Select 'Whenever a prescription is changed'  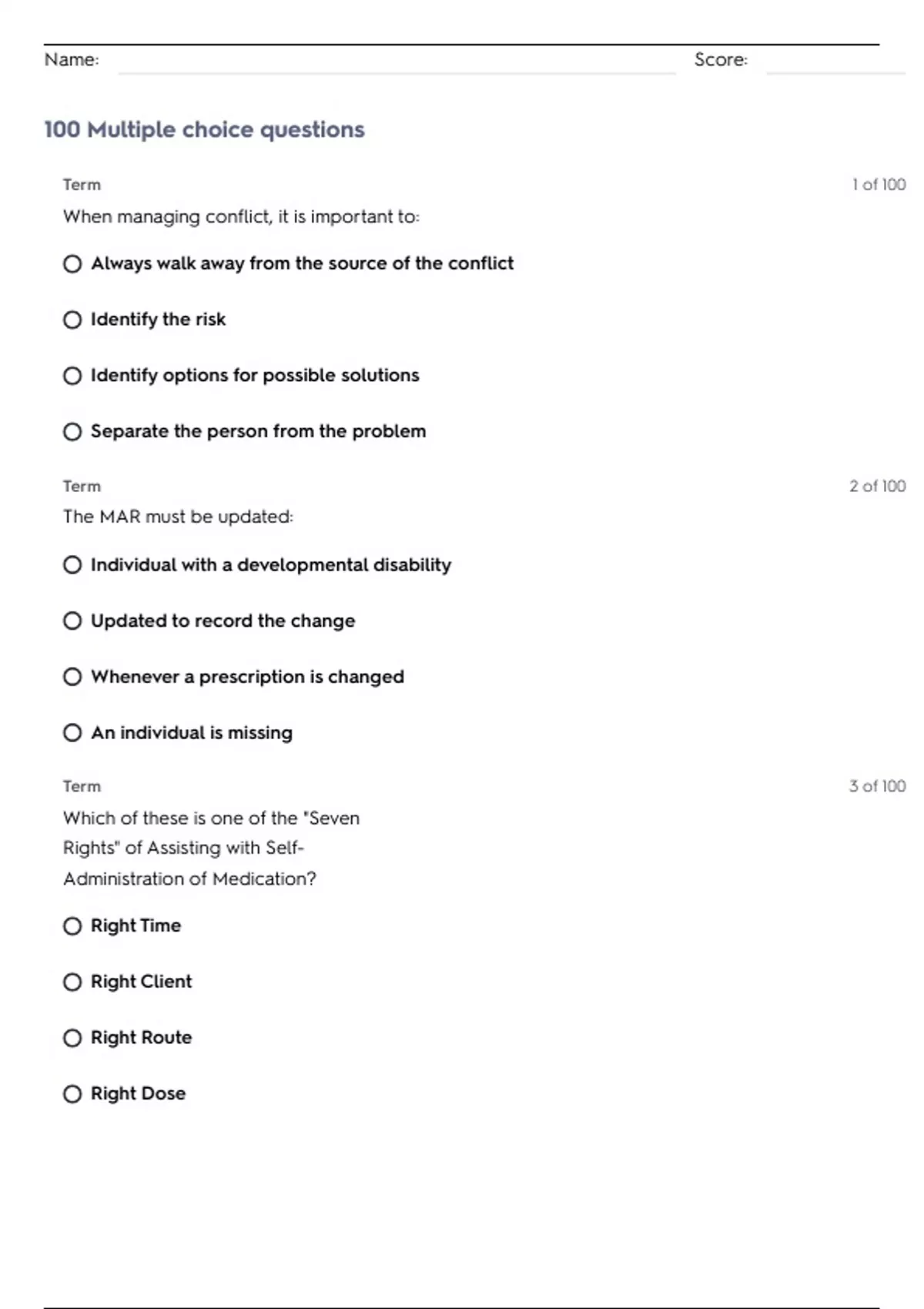pyautogui.click(x=72, y=677)
